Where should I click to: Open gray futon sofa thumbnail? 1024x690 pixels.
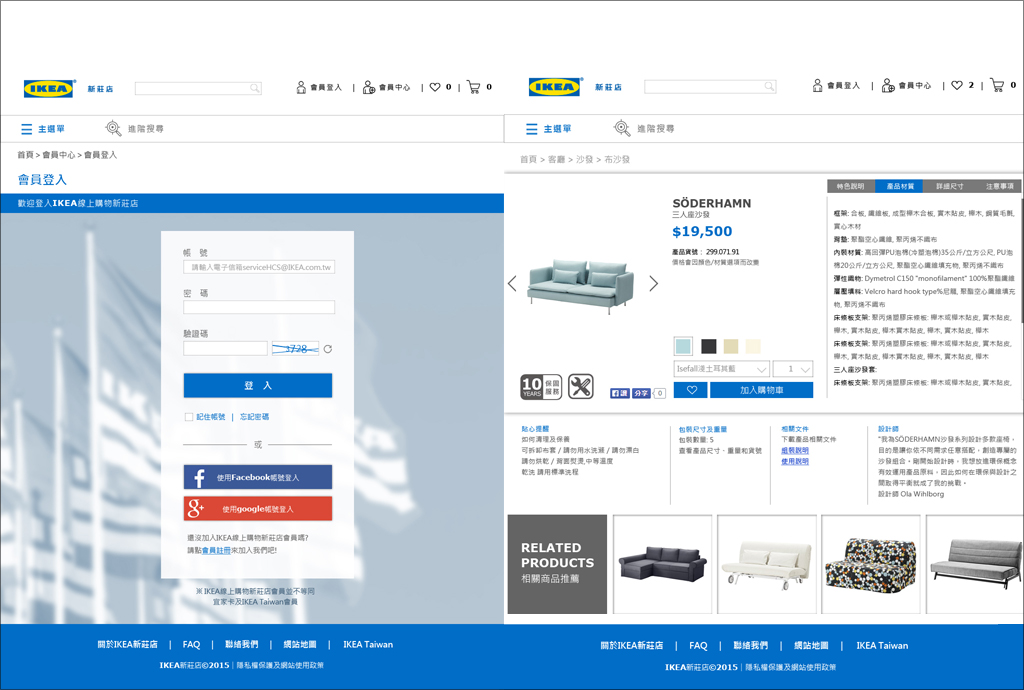[x=975, y=564]
